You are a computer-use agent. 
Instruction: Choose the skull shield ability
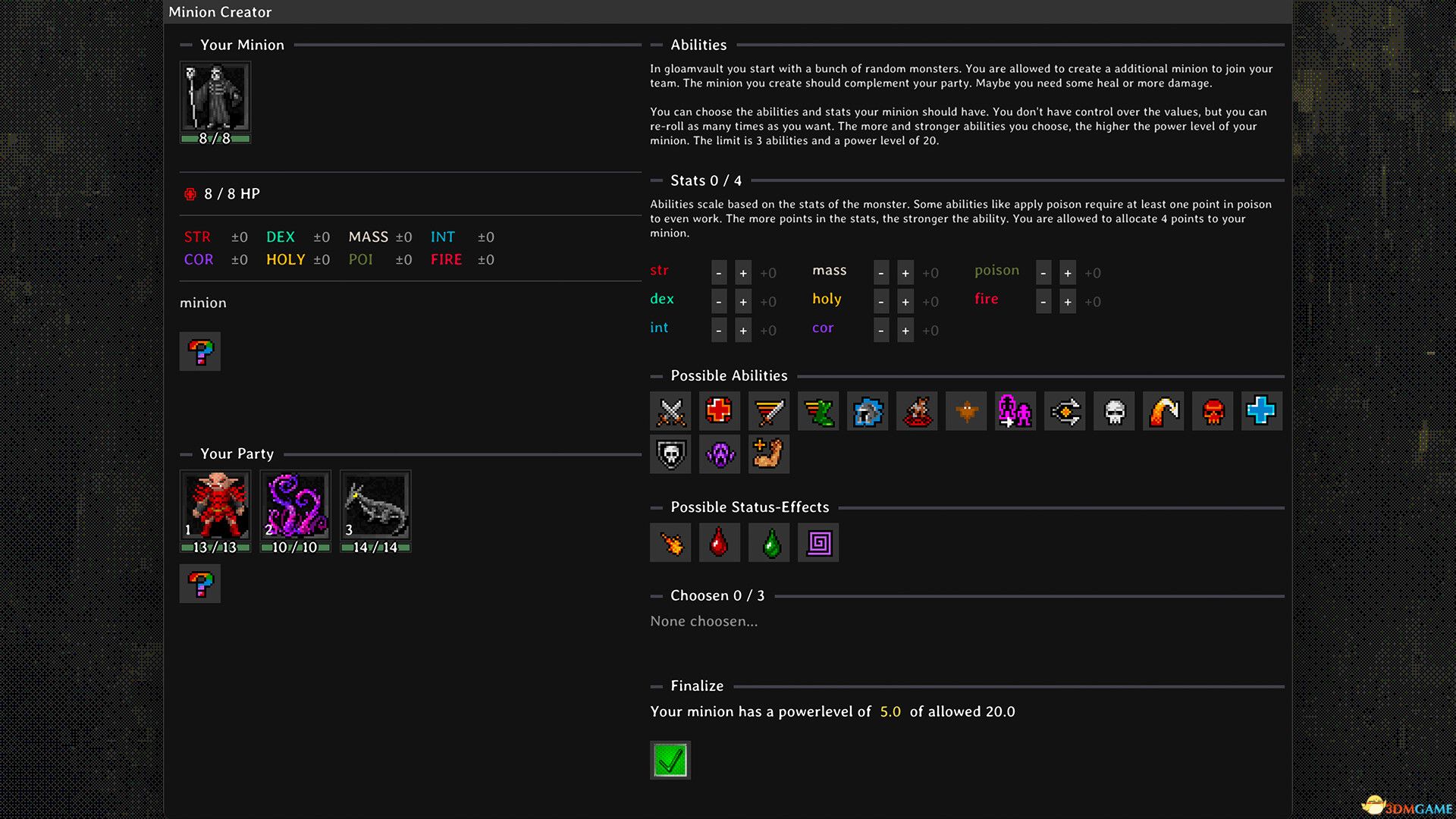click(x=670, y=454)
